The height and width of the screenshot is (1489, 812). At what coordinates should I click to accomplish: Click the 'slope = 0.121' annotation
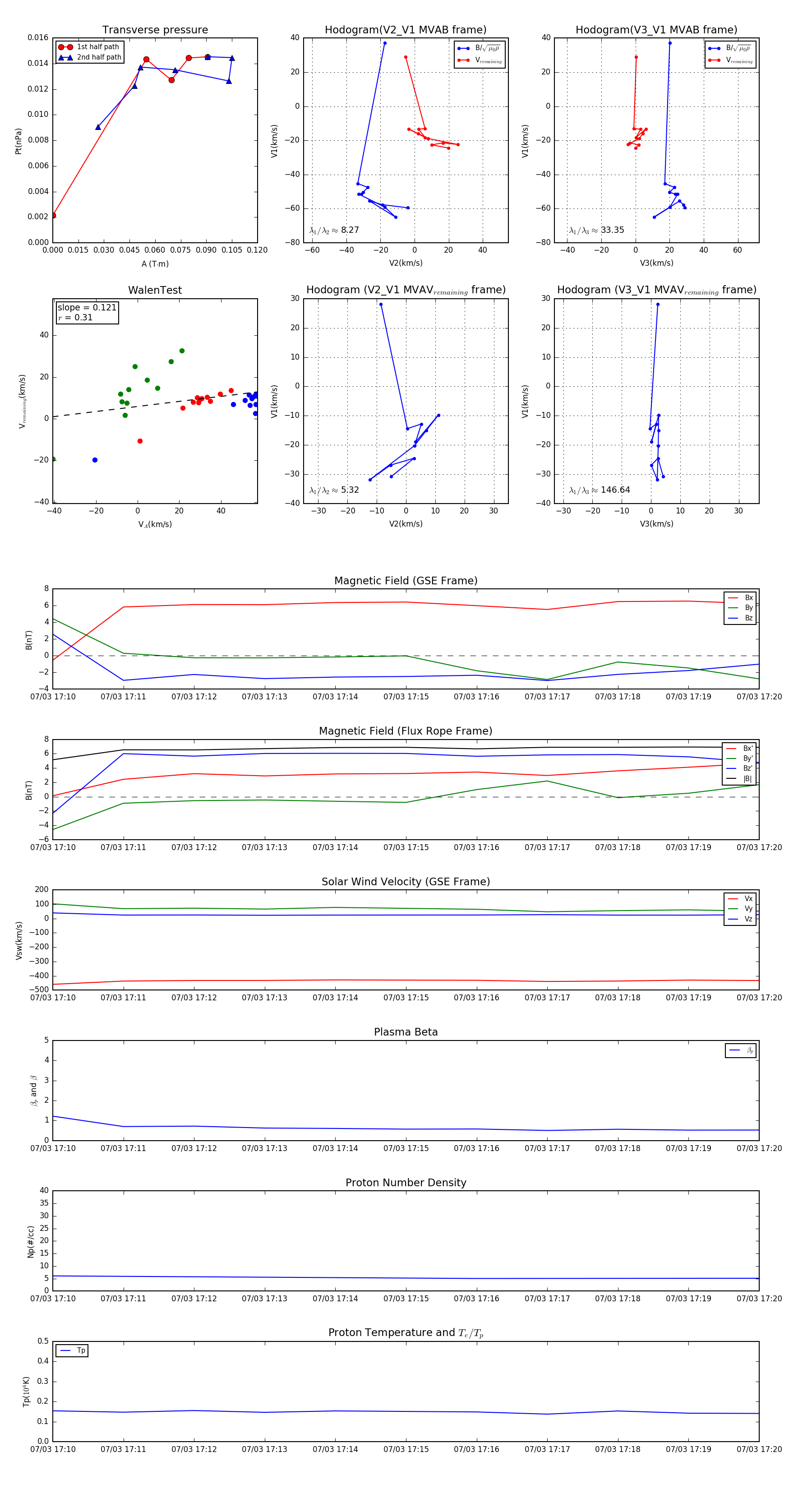pos(87,308)
